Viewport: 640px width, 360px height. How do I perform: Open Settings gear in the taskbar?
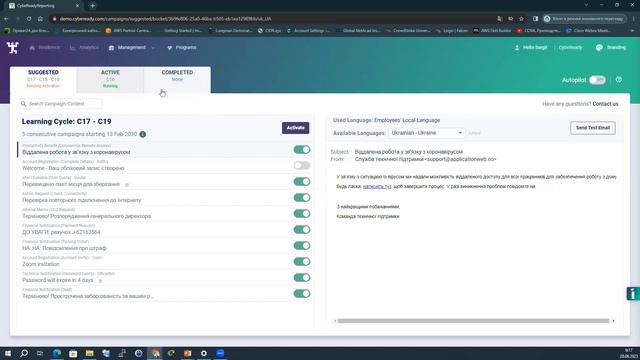[204, 353]
